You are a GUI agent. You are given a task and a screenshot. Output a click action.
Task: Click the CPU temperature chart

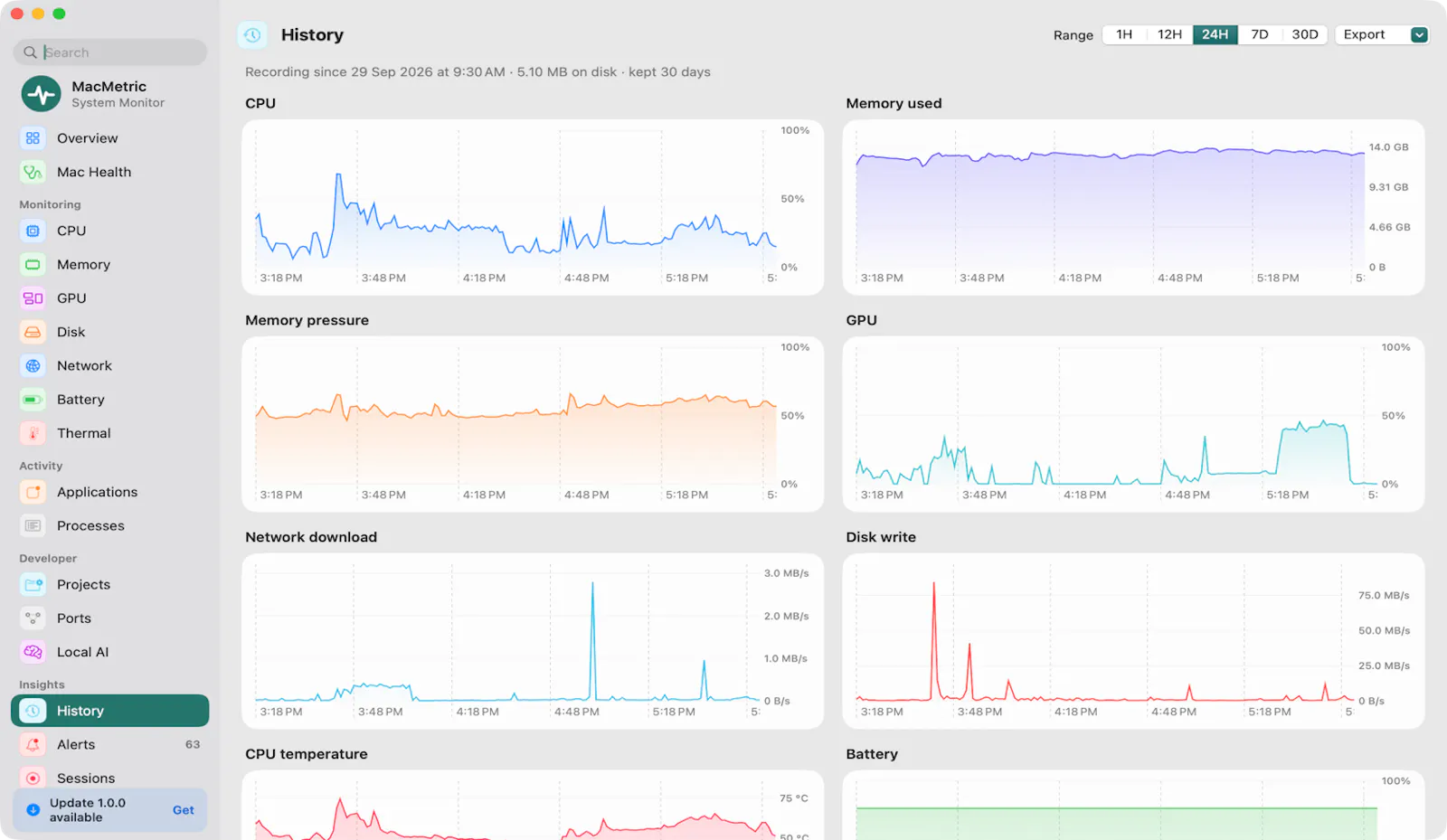[x=533, y=805]
